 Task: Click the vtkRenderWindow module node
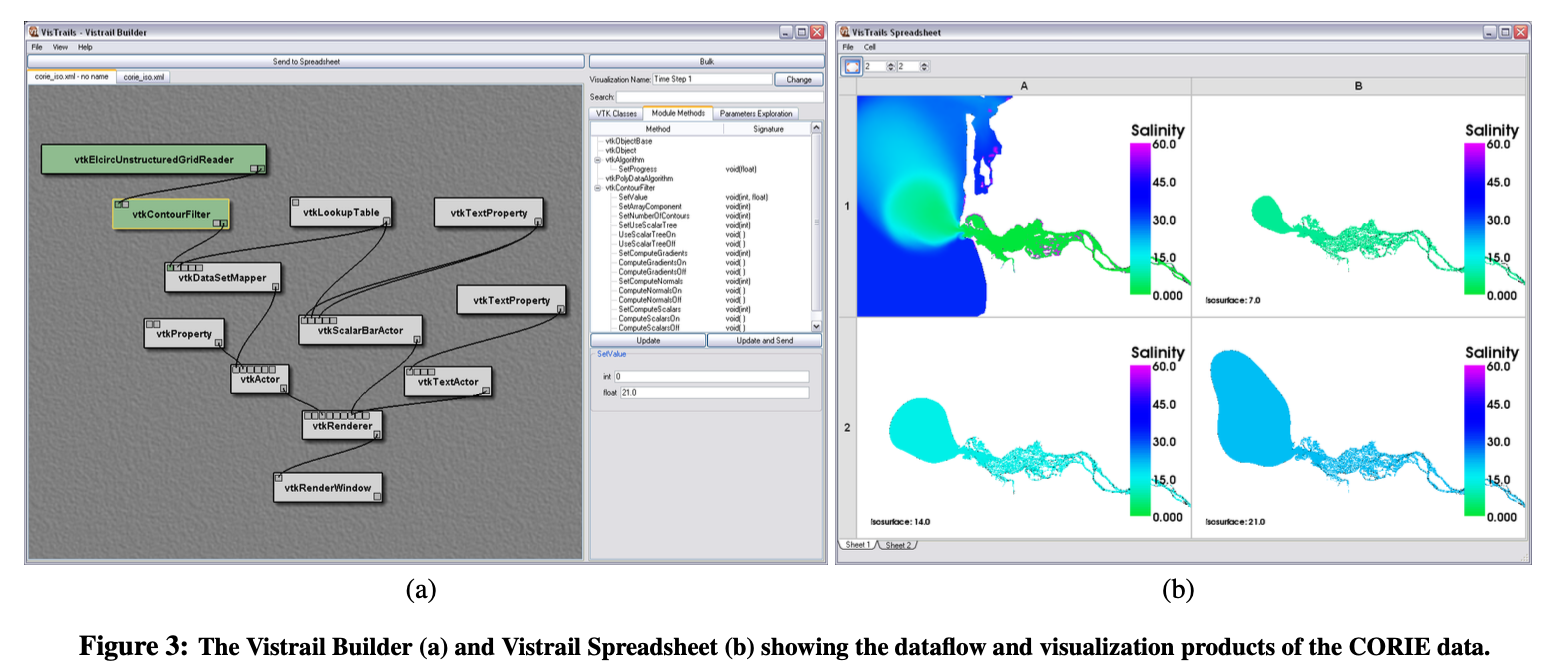coord(327,488)
